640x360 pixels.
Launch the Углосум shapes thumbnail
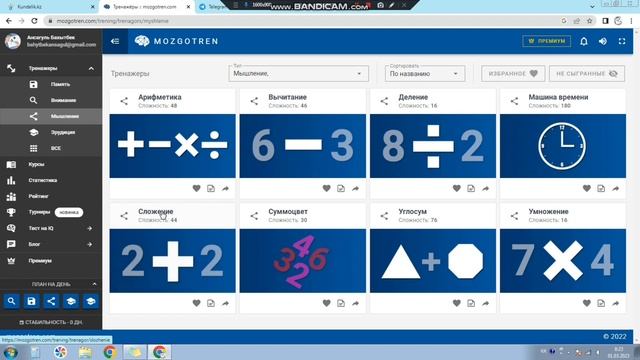(433, 260)
